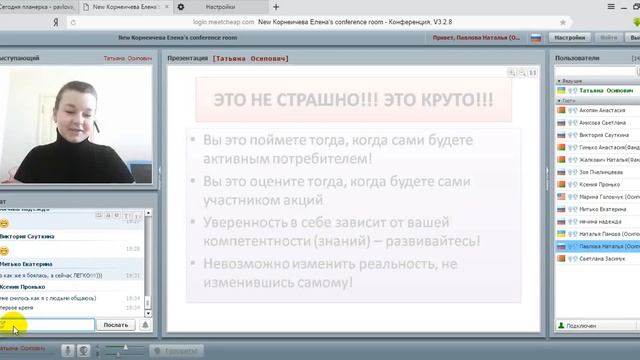
Task: Toggle the microphone icon in bottom bar
Action: [x=68, y=351]
